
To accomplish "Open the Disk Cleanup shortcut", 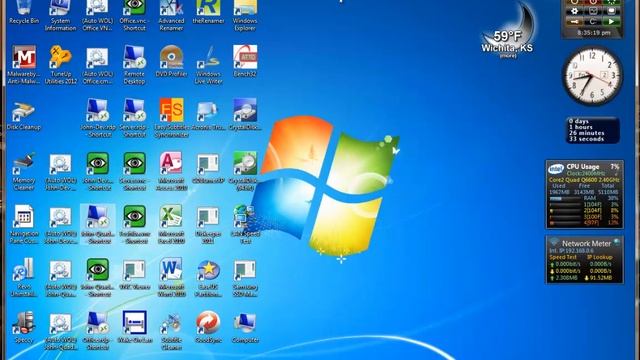I will (24, 116).
